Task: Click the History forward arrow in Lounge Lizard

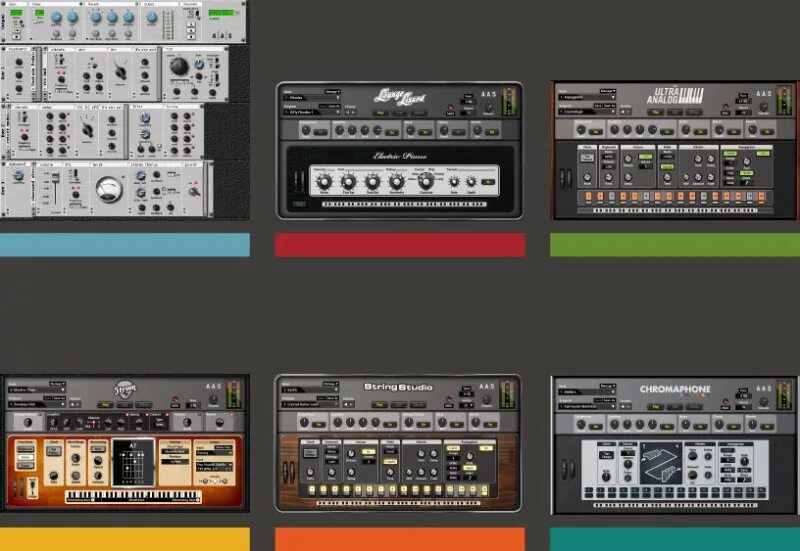Action: (x=354, y=112)
